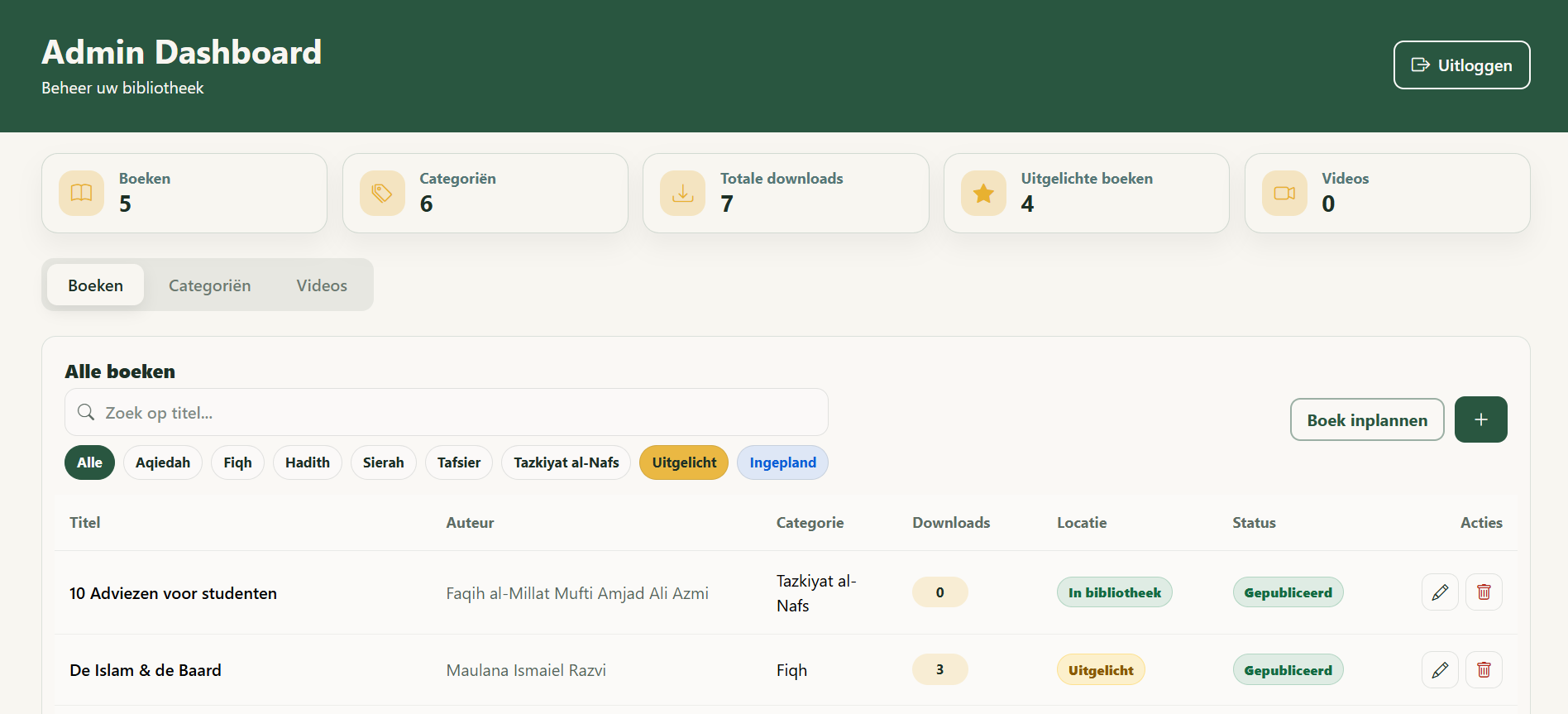Screen dimensions: 1568x714
Task: Click the Uitgelichte boeken value 4
Action: coord(1027,204)
